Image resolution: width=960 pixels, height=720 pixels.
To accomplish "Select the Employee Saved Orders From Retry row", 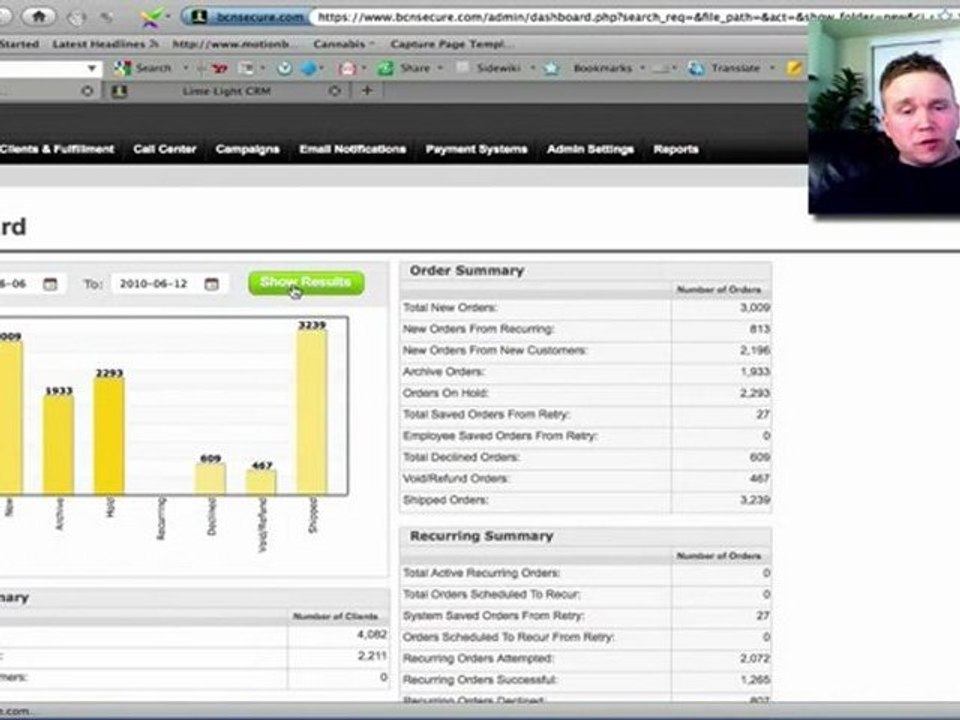I will point(586,437).
